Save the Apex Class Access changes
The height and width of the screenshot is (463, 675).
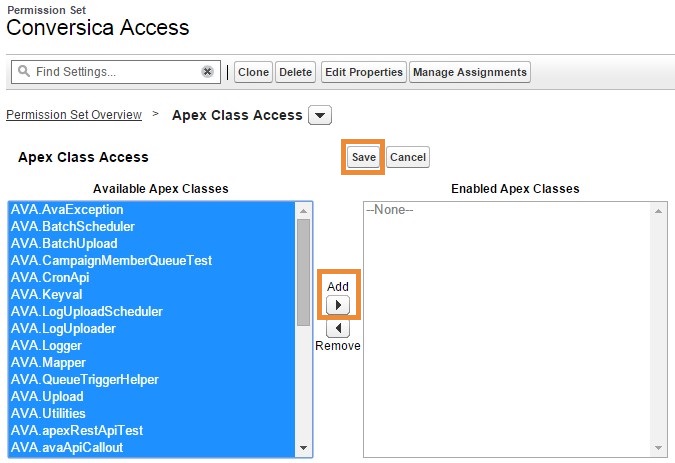pos(364,157)
